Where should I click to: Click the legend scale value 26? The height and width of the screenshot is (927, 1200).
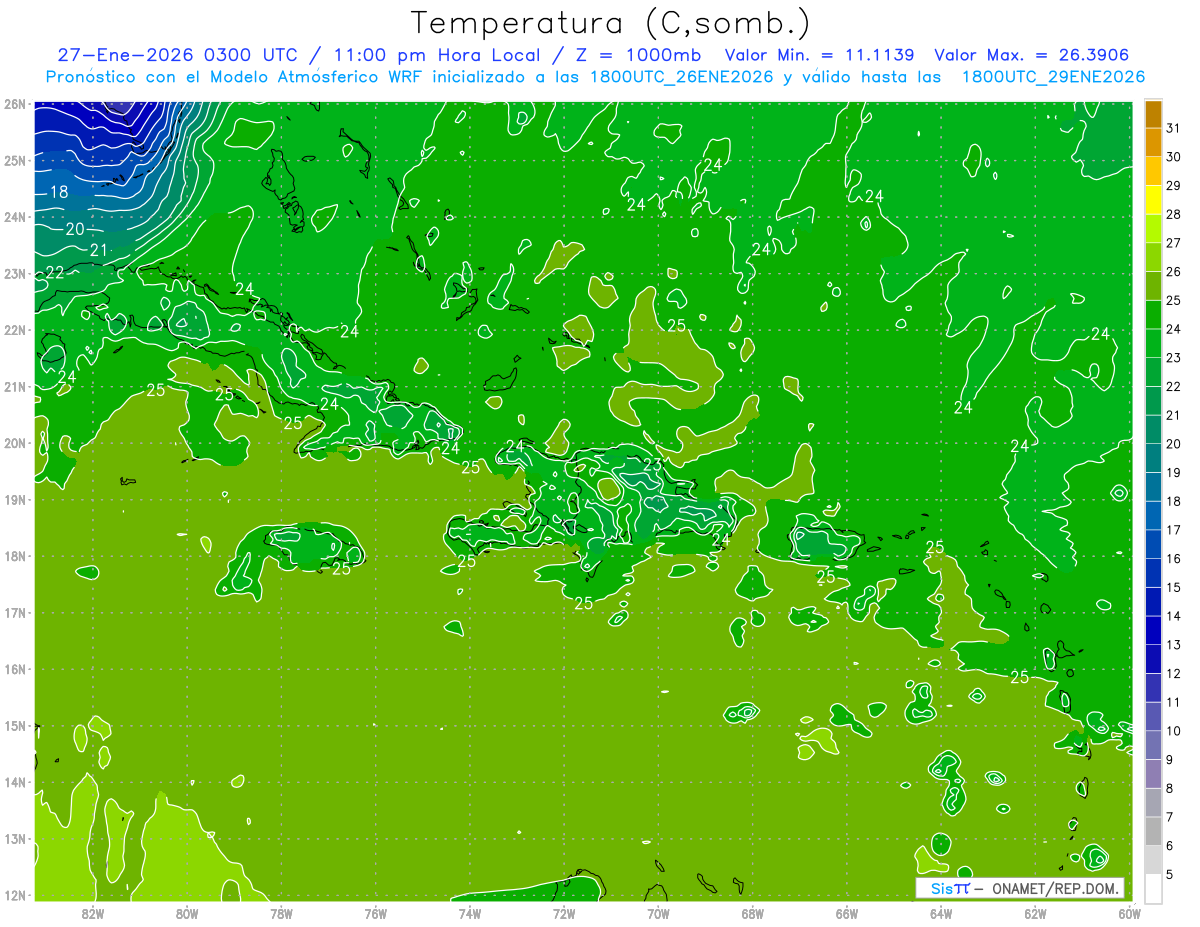[x=1173, y=272]
